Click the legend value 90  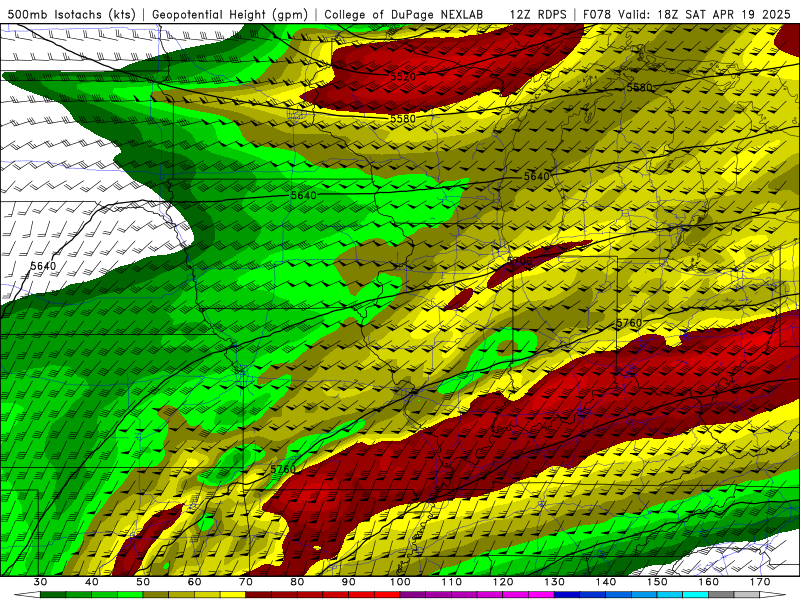[349, 582]
